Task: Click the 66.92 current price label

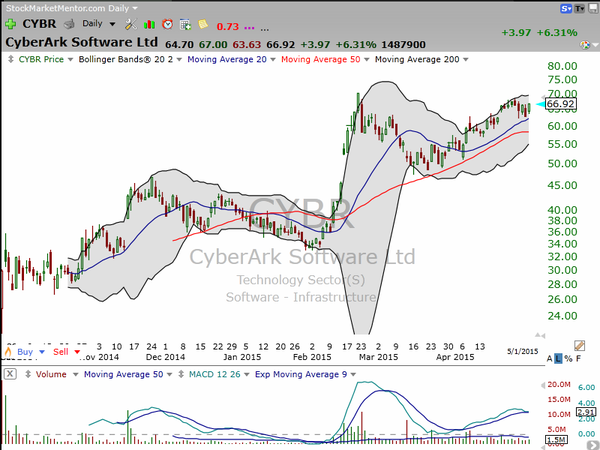Action: 560,104
